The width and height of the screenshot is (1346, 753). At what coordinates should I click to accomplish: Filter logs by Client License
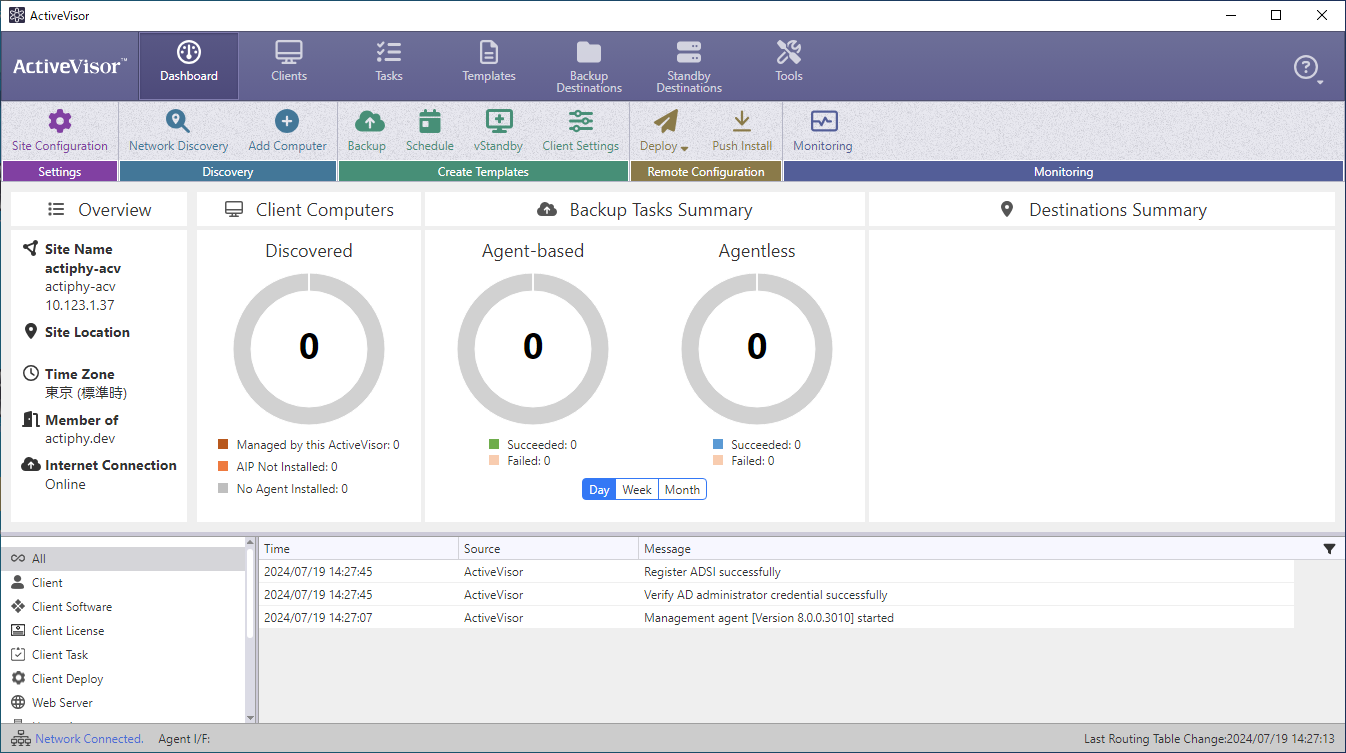(123, 631)
